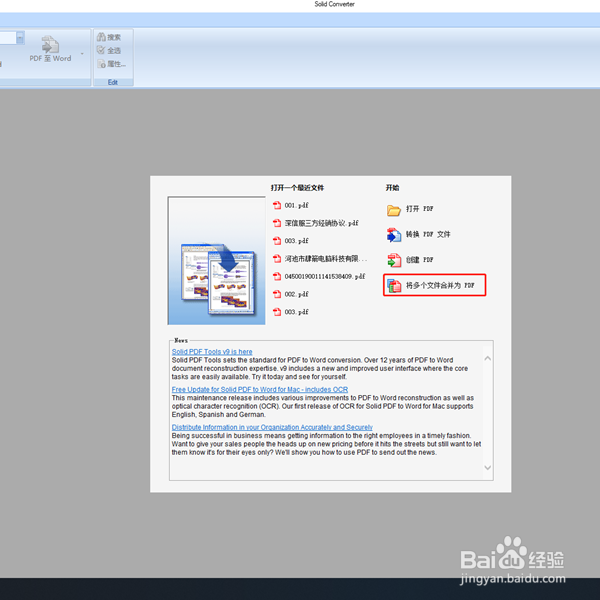Click the 转换 PDF 文件 icon

pos(393,235)
